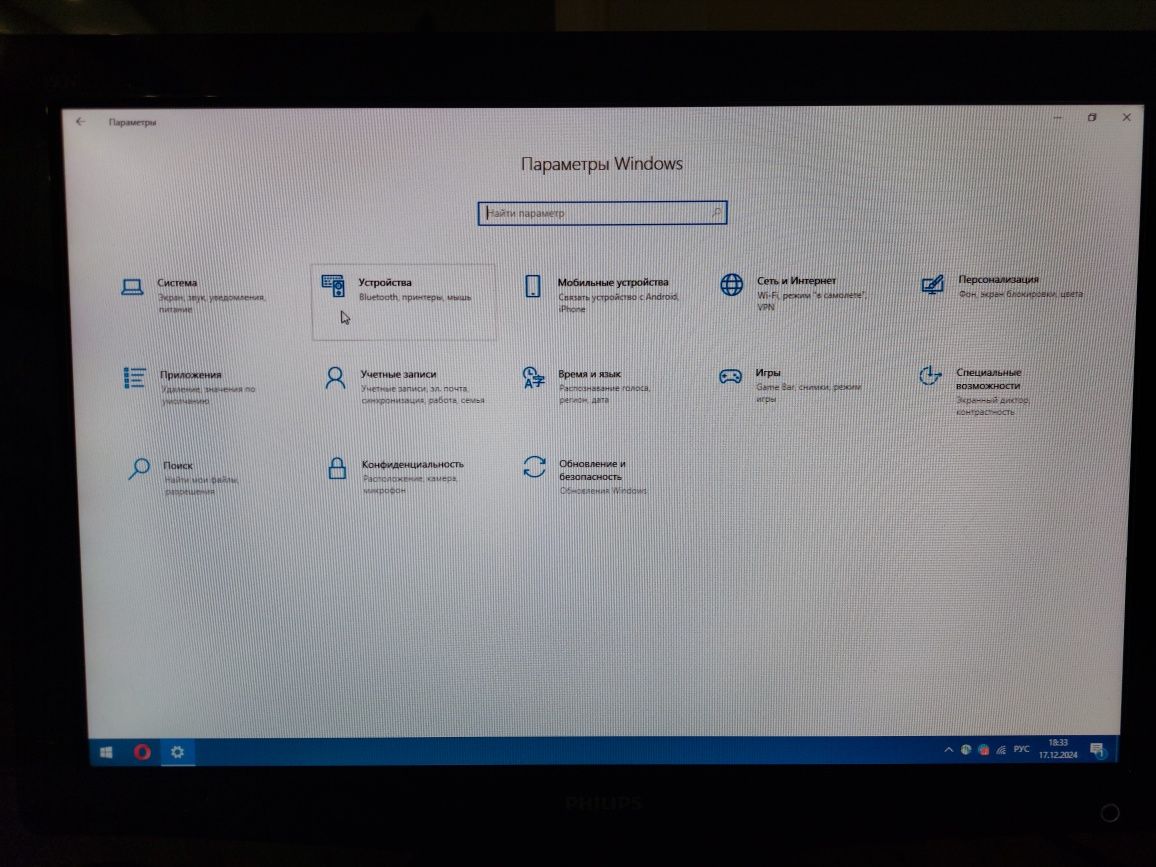Open the Игры gamepad icon

pos(731,377)
